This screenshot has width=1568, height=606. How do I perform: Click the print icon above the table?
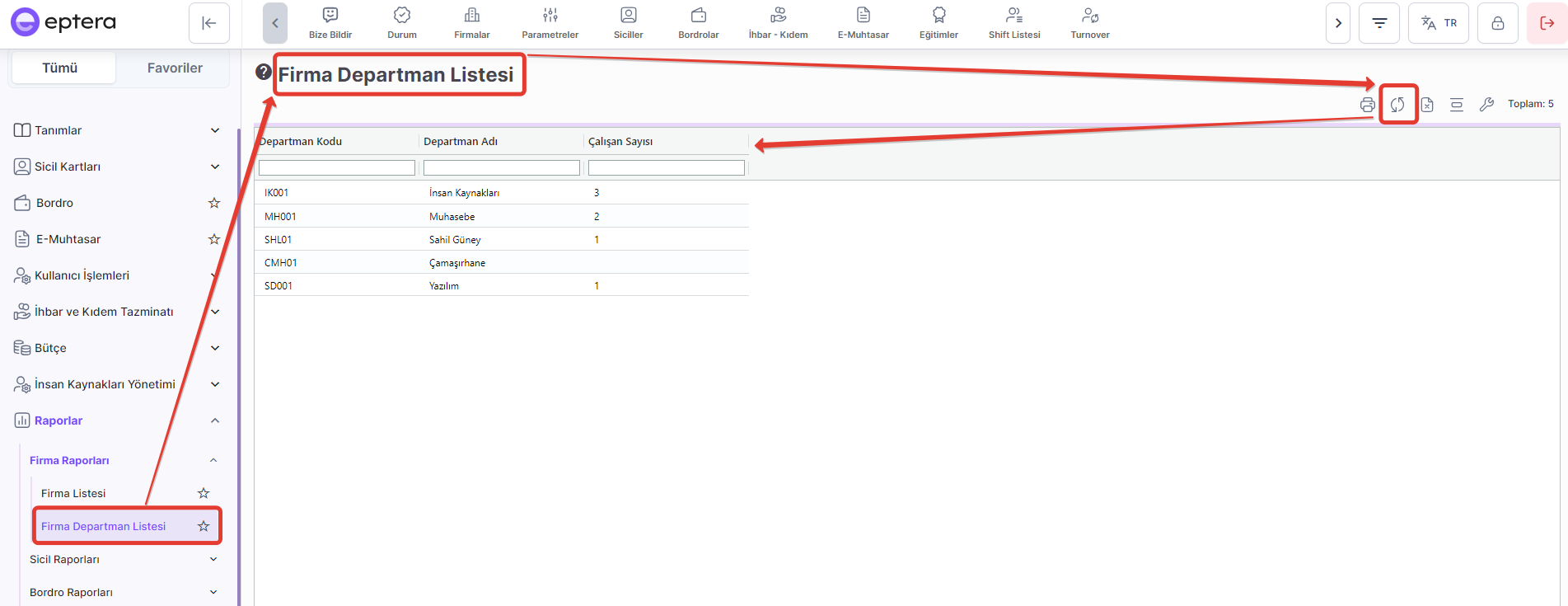click(x=1367, y=105)
